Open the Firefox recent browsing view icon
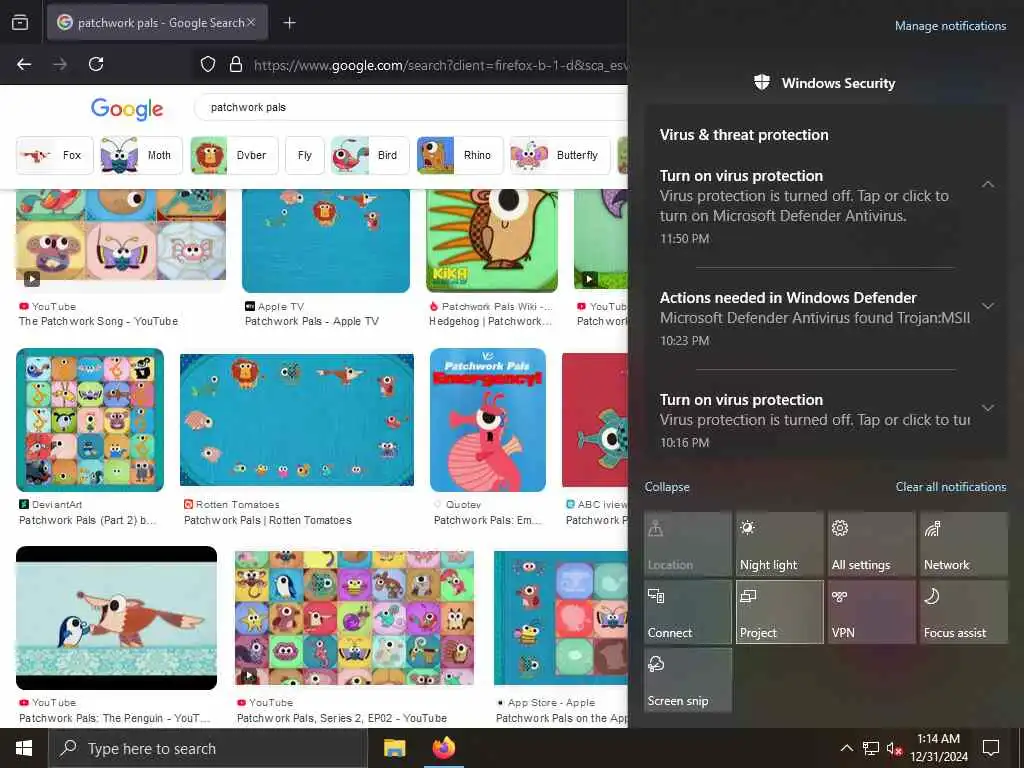 tap(20, 23)
